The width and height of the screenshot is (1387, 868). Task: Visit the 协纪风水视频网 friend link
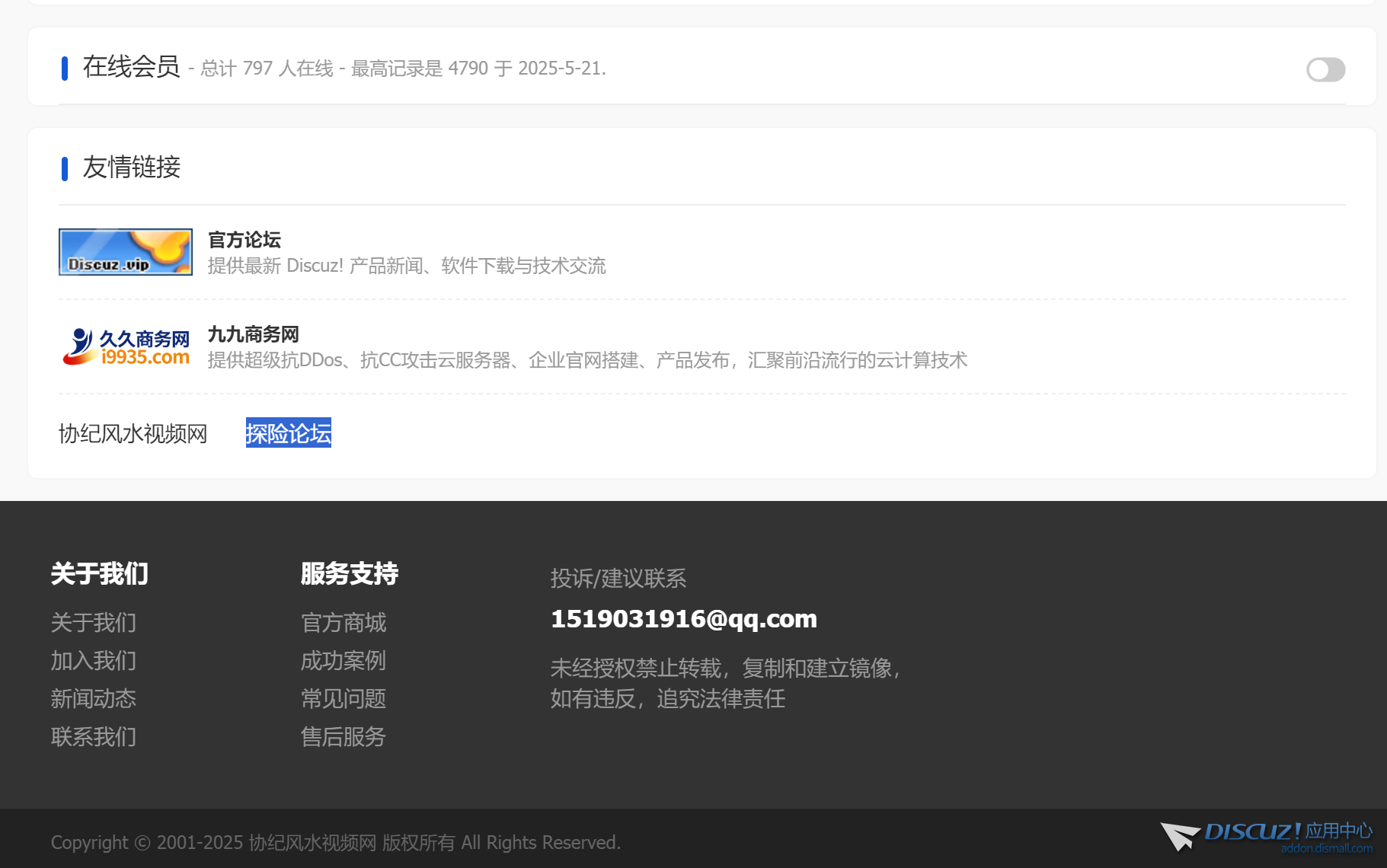[x=133, y=433]
